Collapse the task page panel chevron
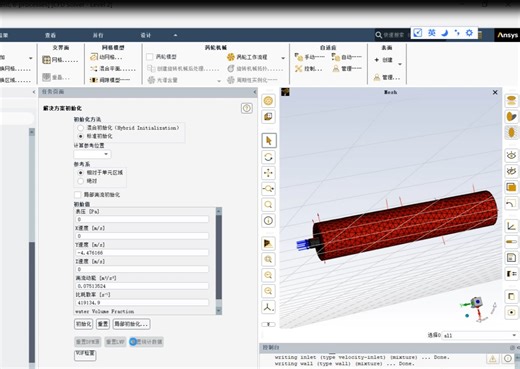The width and height of the screenshot is (520, 369). 255,92
